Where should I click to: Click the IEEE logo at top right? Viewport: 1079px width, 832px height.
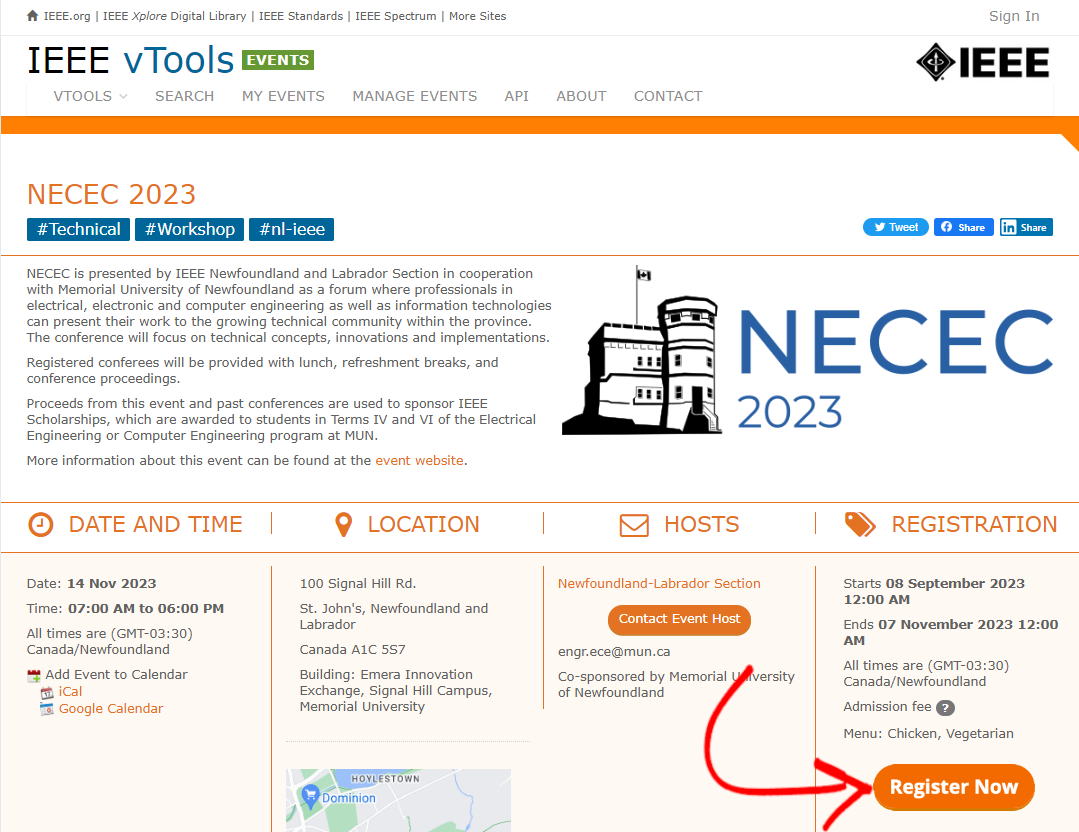pyautogui.click(x=982, y=62)
